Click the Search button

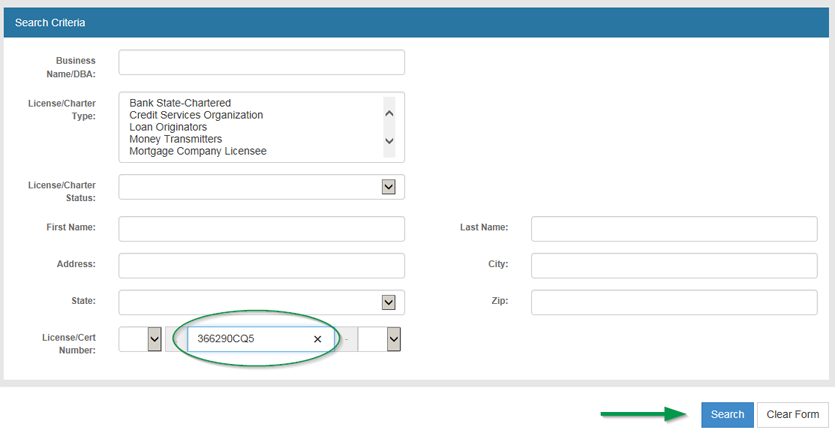click(x=727, y=414)
